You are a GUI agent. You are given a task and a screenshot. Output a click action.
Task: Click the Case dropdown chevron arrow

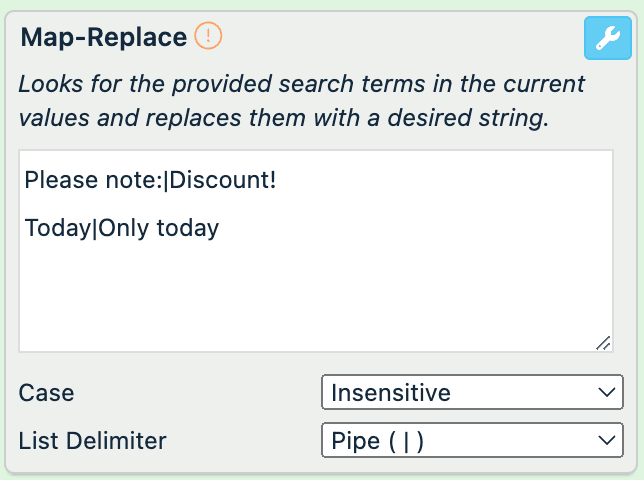(x=603, y=393)
